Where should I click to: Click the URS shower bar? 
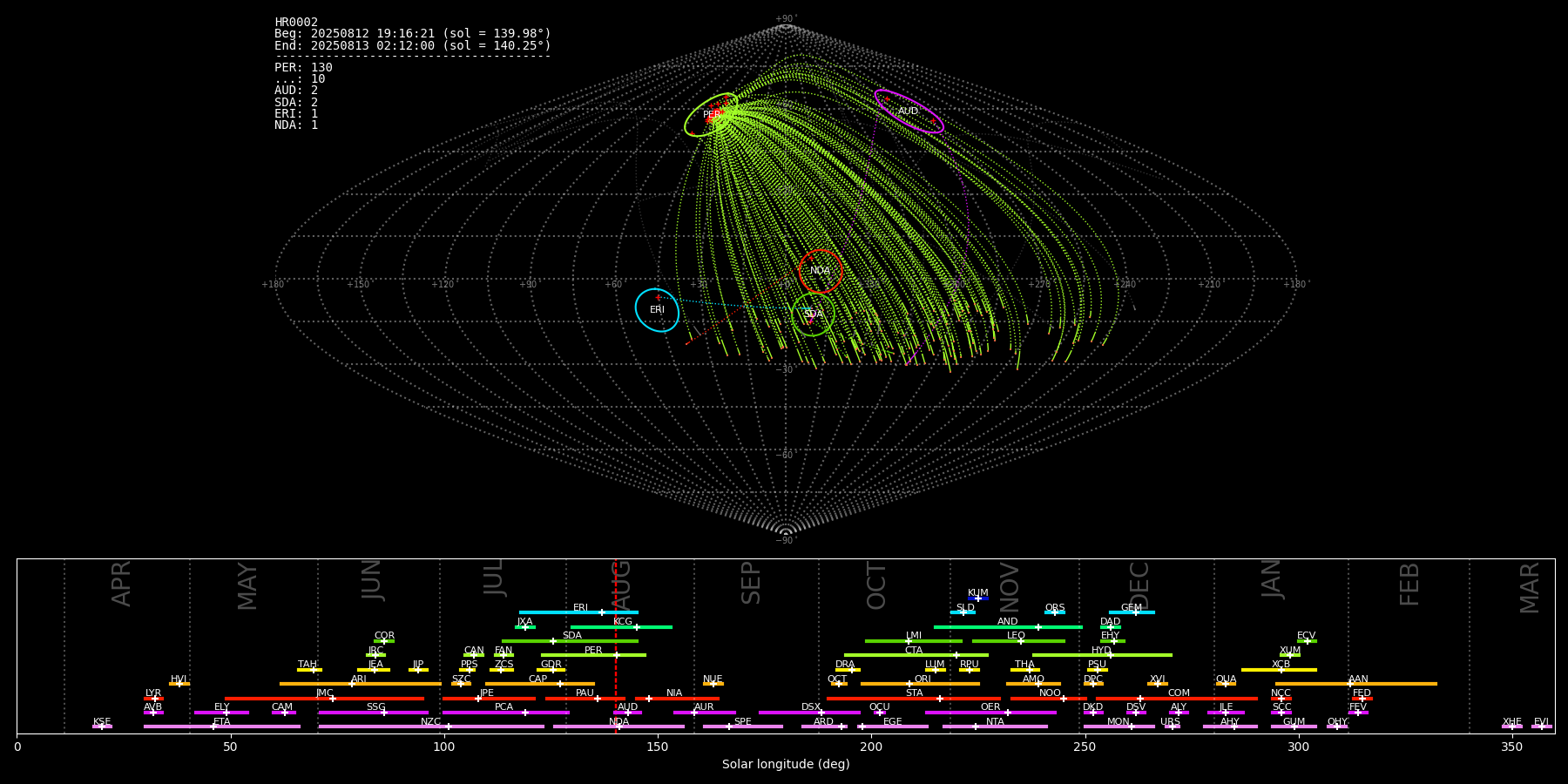pos(1173,727)
